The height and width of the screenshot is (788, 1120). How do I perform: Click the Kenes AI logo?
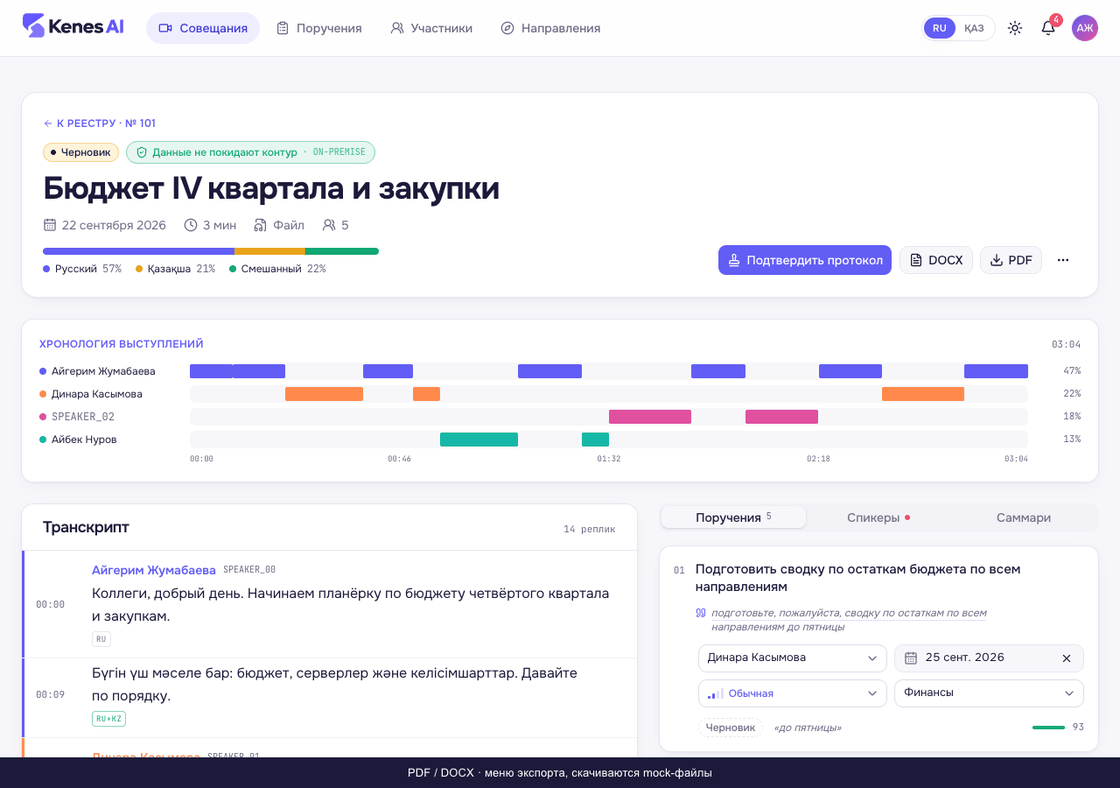point(73,27)
